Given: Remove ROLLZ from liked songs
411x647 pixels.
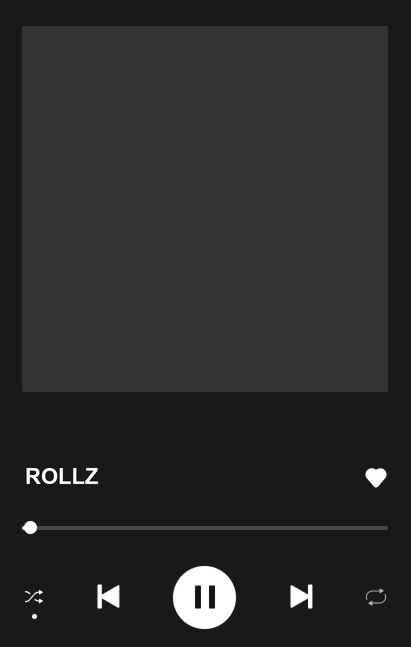Looking at the screenshot, I should 376,477.
